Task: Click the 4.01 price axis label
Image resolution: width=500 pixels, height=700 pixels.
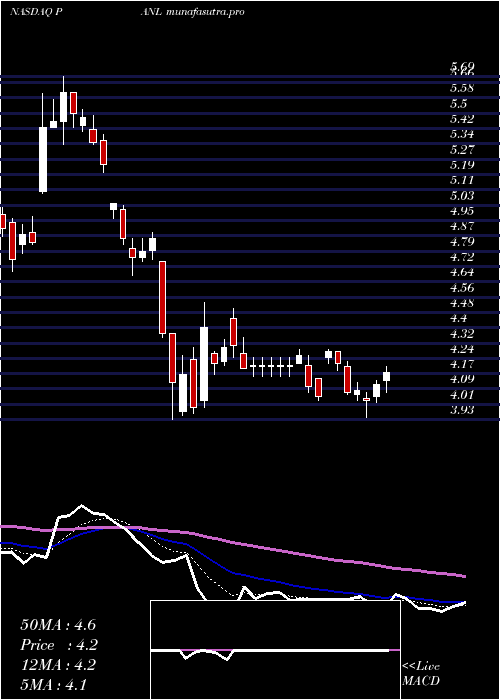Action: [x=462, y=395]
